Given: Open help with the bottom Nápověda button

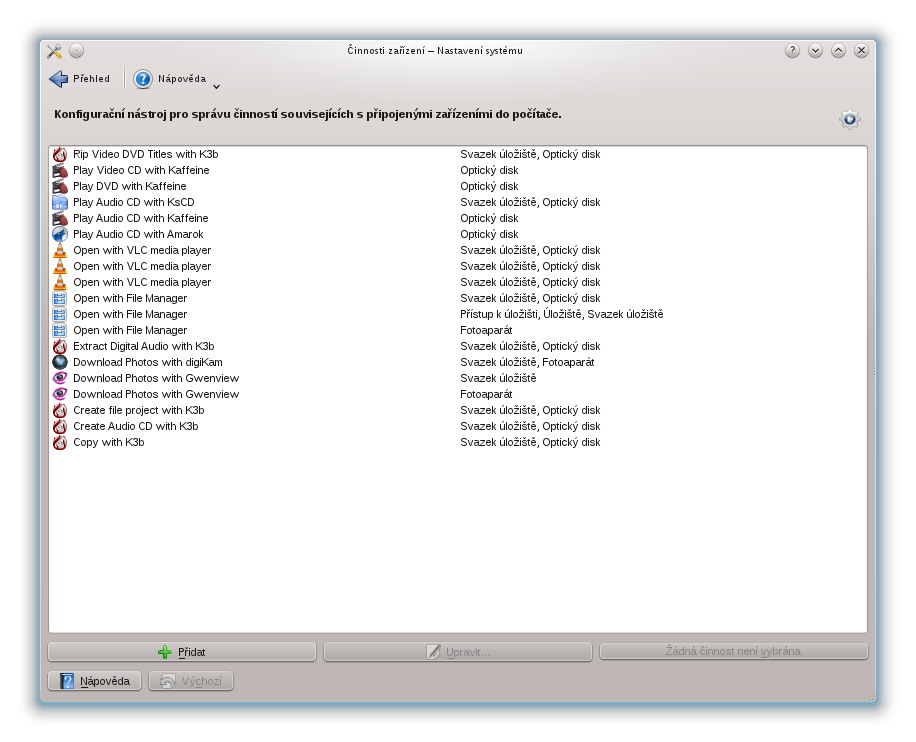Looking at the screenshot, I should tap(95, 681).
